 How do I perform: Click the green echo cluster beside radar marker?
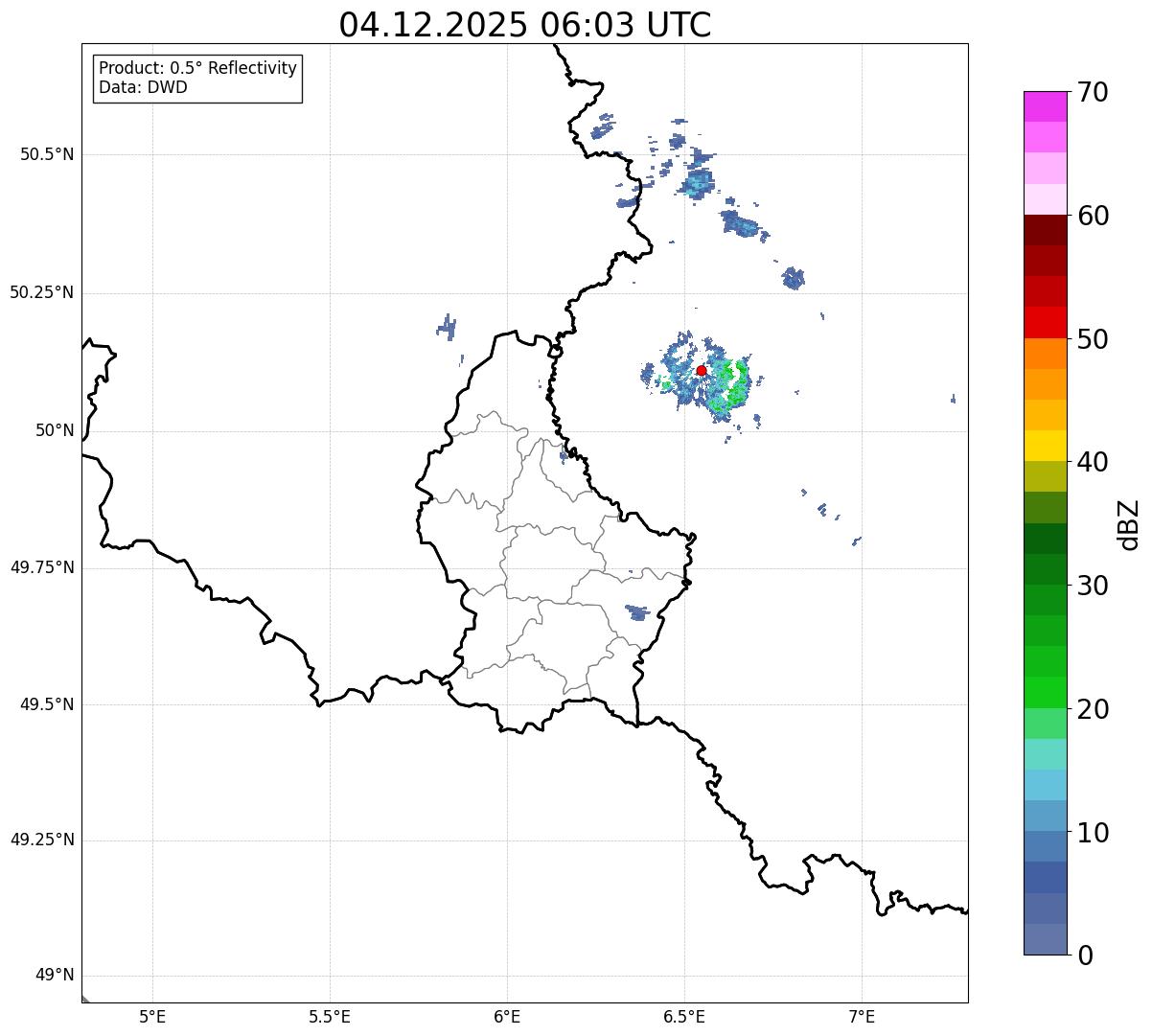pos(736,385)
